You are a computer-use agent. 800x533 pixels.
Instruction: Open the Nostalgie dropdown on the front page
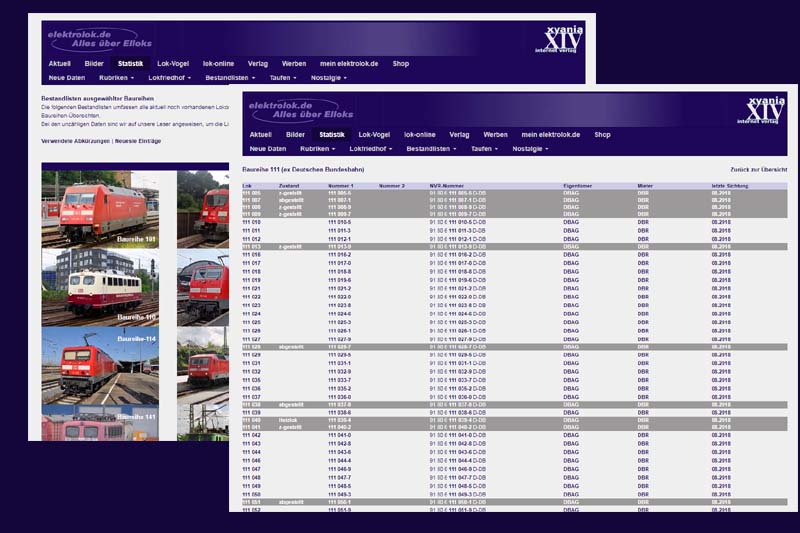point(529,148)
